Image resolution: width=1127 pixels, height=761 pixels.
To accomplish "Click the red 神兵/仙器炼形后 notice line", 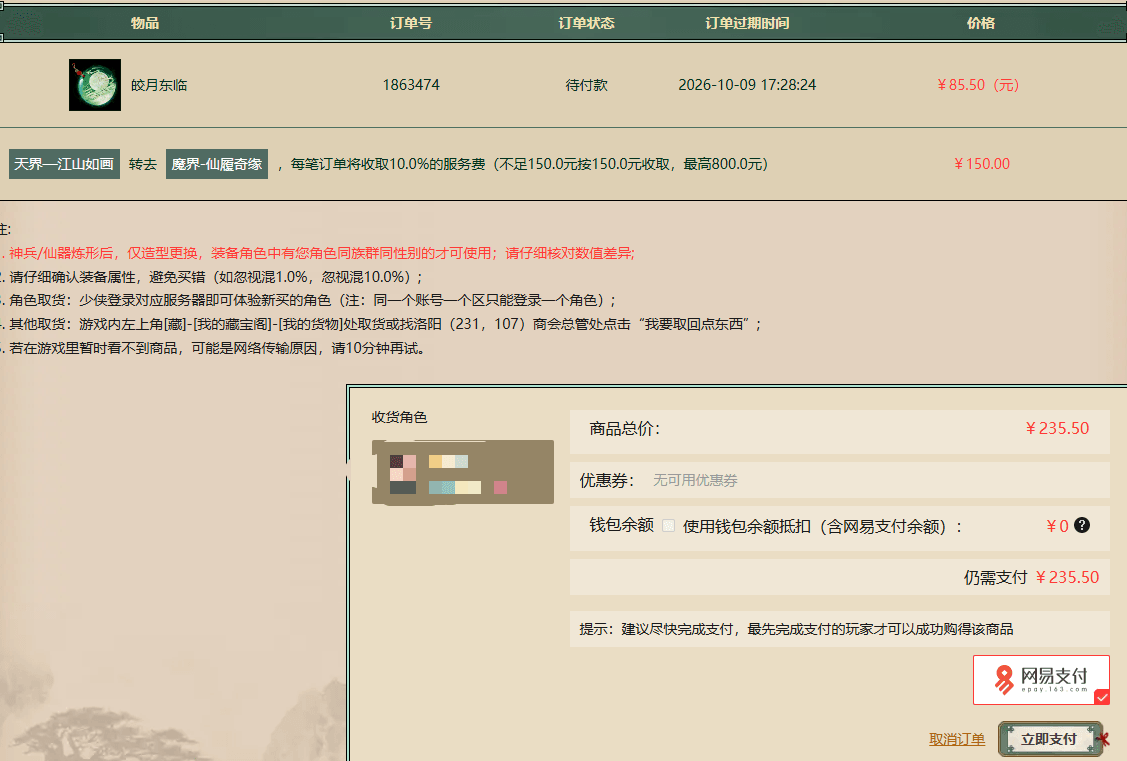I will [x=318, y=253].
